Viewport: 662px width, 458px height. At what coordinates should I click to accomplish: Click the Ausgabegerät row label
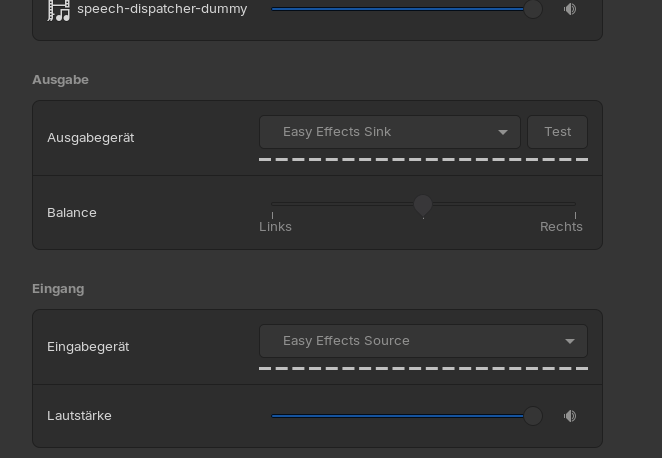(x=90, y=138)
